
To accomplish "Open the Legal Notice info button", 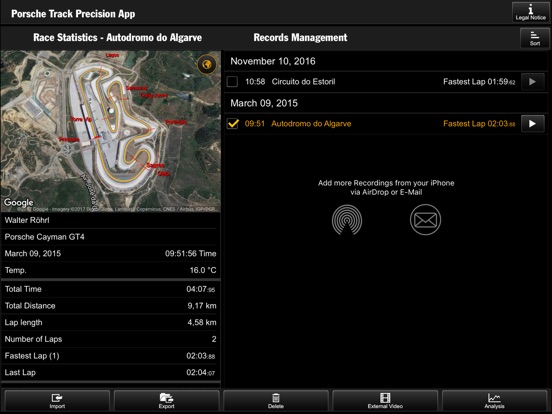I will point(531,12).
